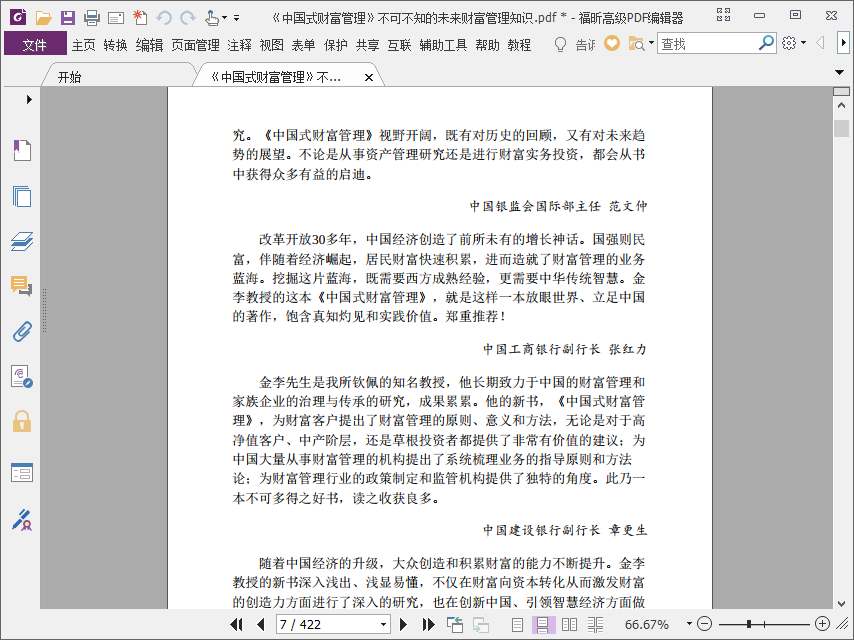Expand the gear settings dropdown arrow

(x=803, y=43)
